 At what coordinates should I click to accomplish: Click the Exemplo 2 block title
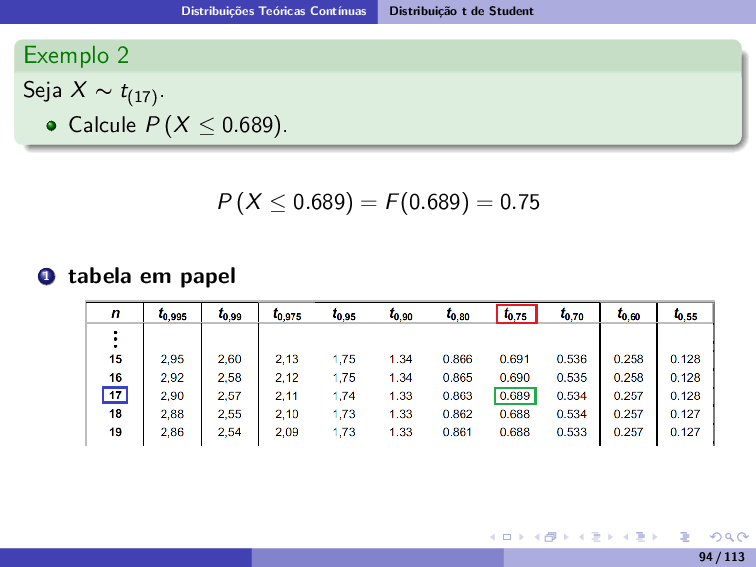click(x=76, y=55)
